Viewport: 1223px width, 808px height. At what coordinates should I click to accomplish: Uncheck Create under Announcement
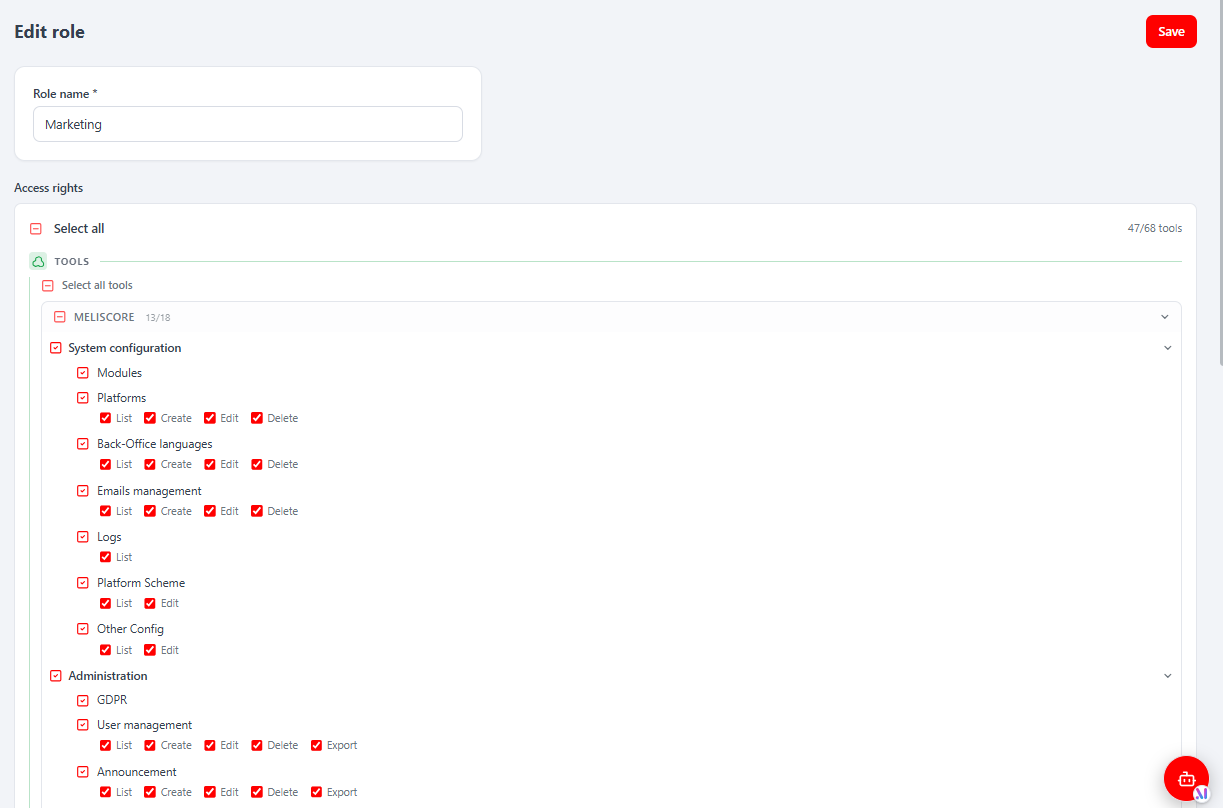pyautogui.click(x=150, y=792)
